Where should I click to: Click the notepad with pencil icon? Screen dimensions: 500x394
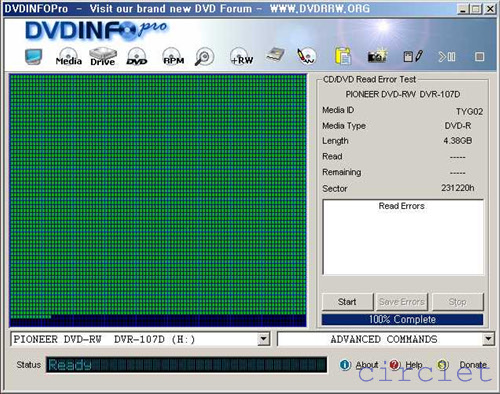click(x=413, y=56)
